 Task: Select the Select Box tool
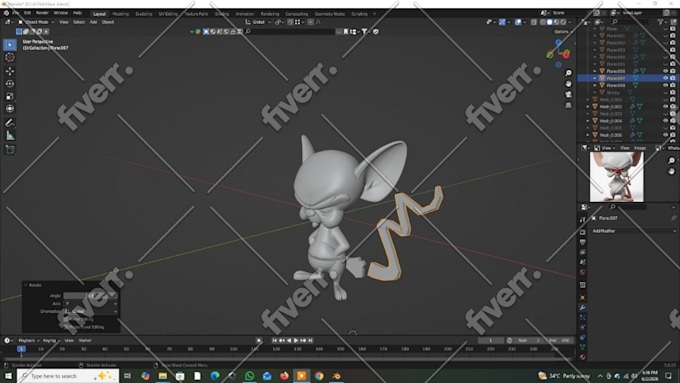pyautogui.click(x=10, y=45)
